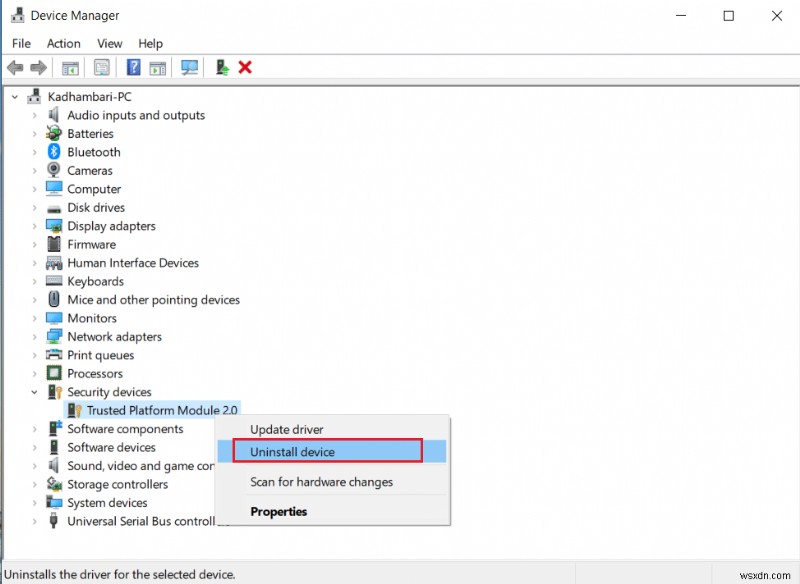800x584 pixels.
Task: Click the Update device driver toolbar icon
Action: (x=222, y=67)
